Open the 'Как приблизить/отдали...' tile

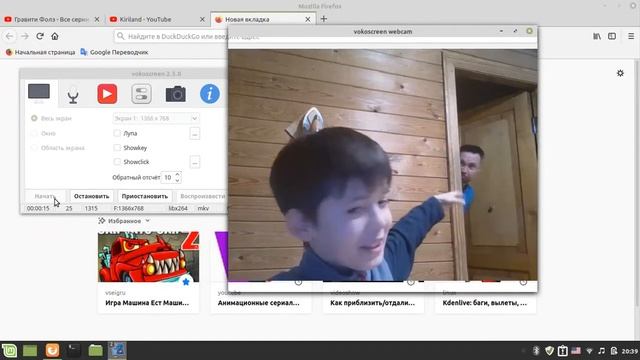pos(373,302)
